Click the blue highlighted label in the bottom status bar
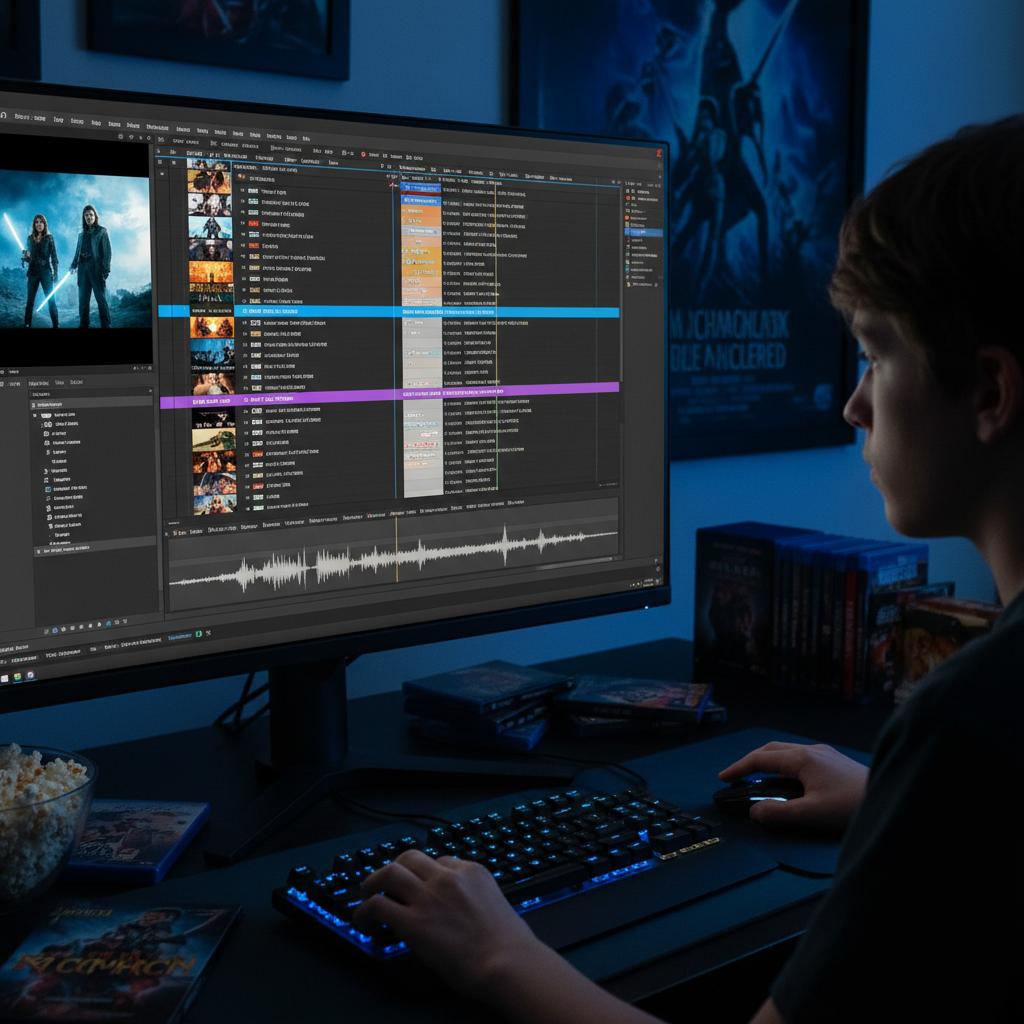 pos(180,636)
